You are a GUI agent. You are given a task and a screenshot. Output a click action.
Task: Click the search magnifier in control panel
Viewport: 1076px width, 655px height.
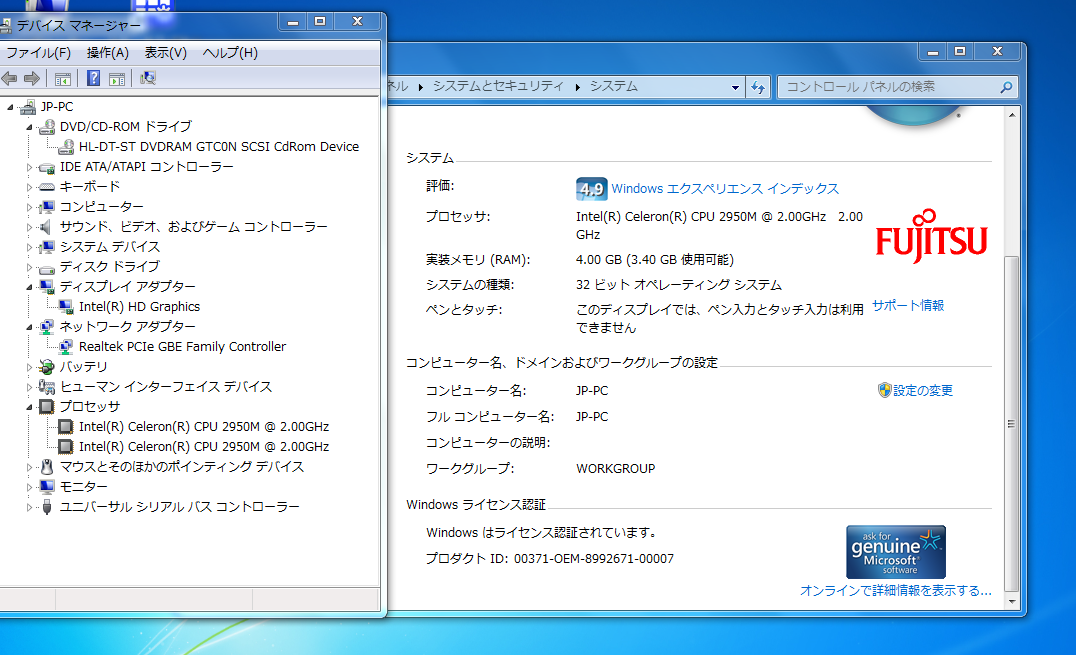click(1006, 87)
